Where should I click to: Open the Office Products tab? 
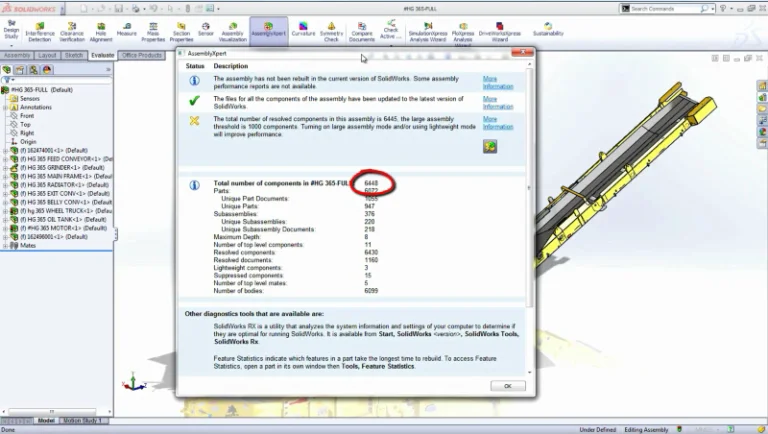(x=141, y=56)
